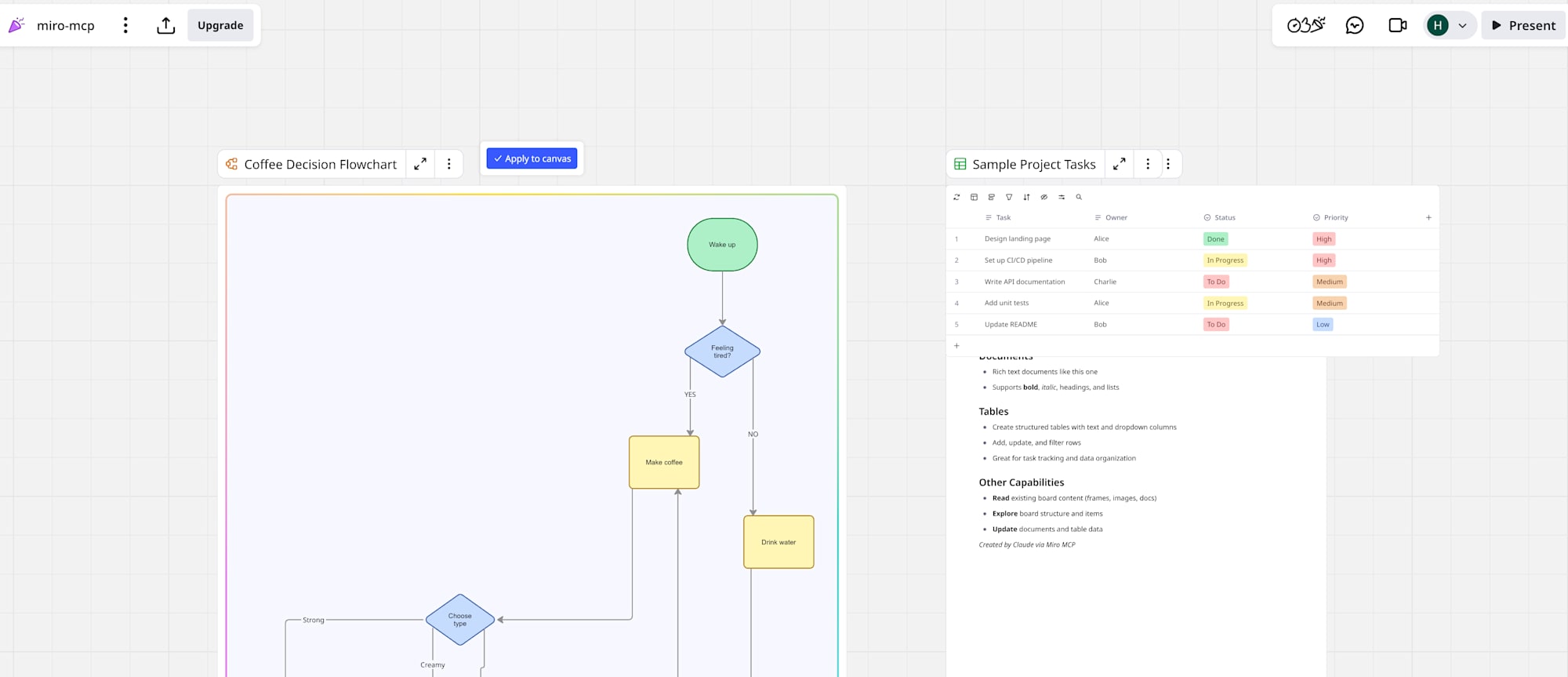Click the table refresh sync icon
The height and width of the screenshot is (677, 1568).
(956, 197)
